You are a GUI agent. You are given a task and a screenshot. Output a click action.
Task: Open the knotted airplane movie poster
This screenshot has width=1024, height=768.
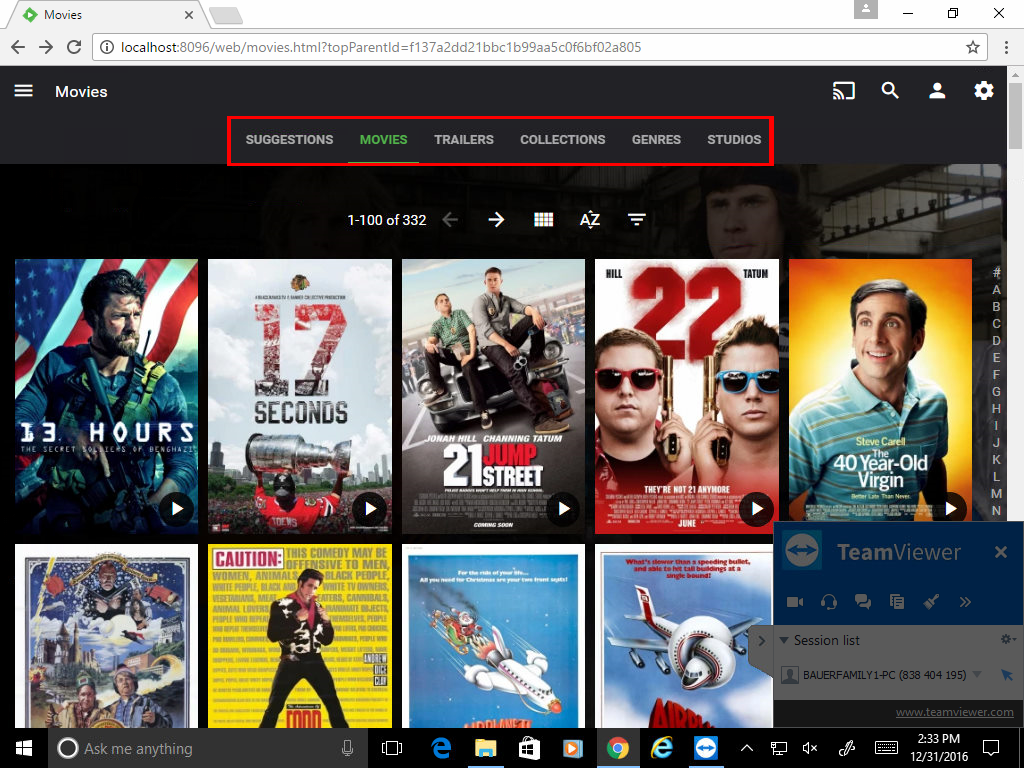684,635
